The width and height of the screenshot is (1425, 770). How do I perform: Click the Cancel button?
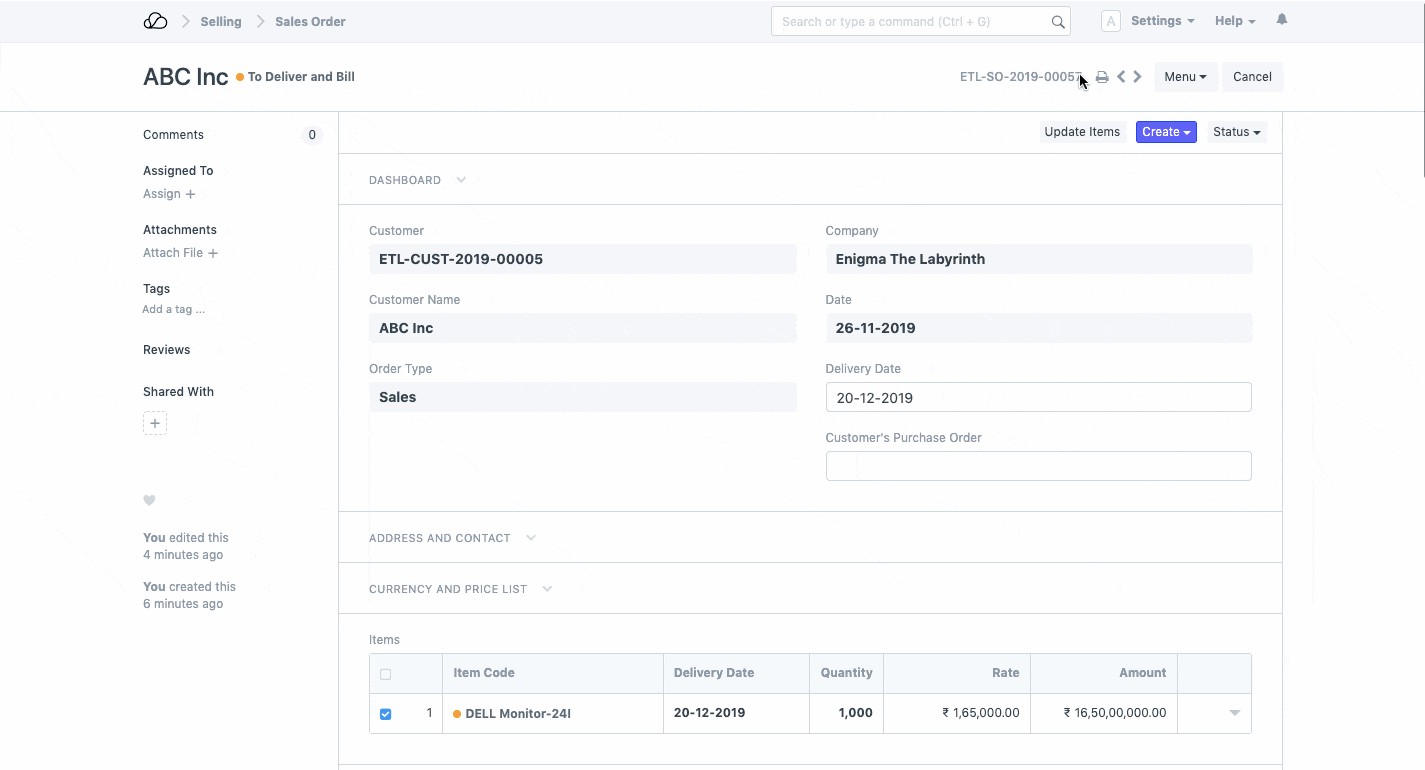tap(1252, 77)
